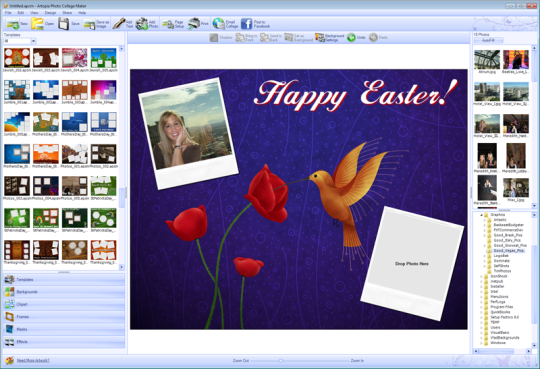Switch to the Masks panel

point(64,329)
